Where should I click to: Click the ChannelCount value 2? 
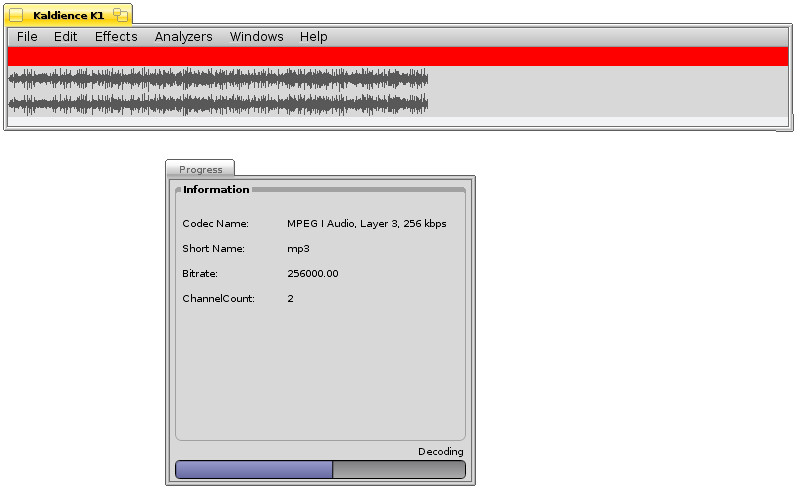290,299
